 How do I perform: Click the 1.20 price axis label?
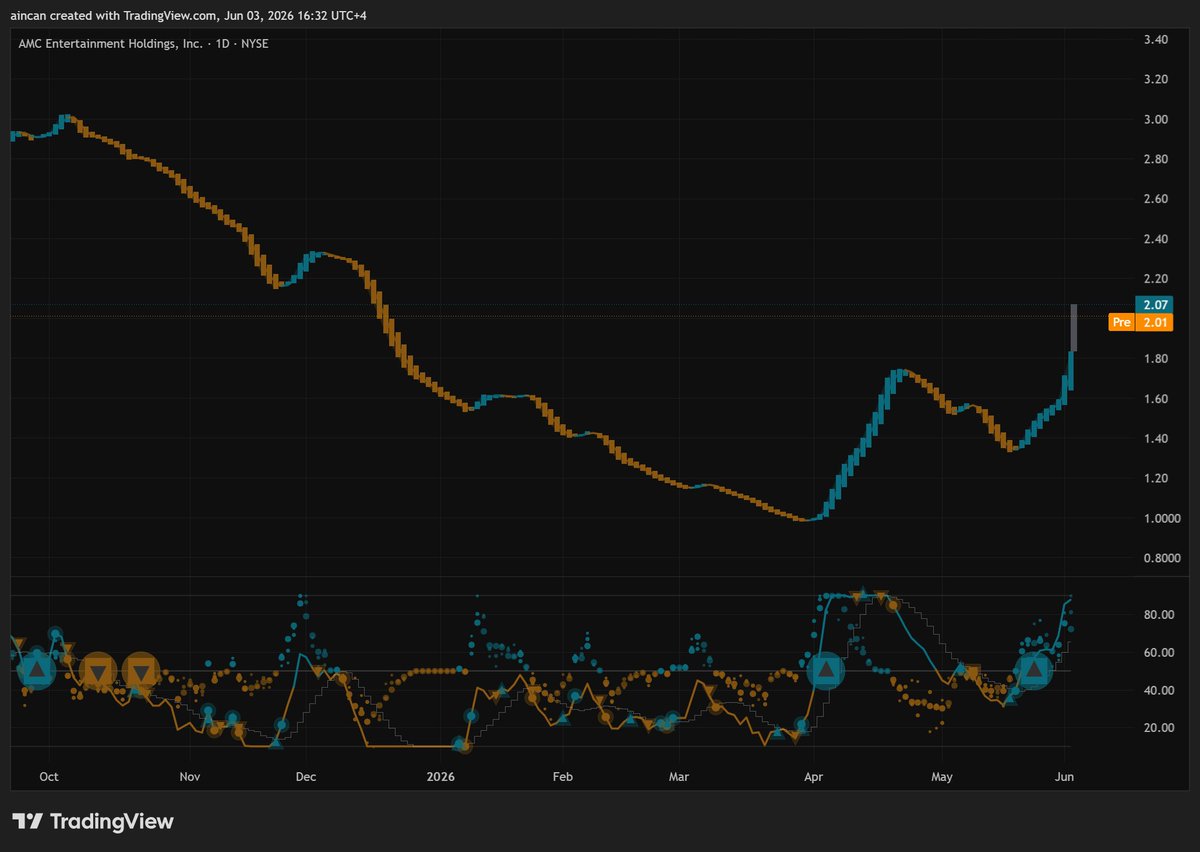pos(1157,479)
